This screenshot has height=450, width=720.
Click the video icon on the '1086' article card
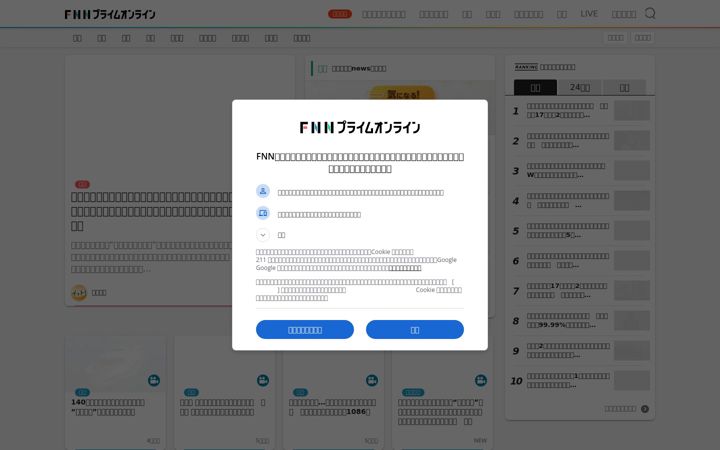pos(372,380)
